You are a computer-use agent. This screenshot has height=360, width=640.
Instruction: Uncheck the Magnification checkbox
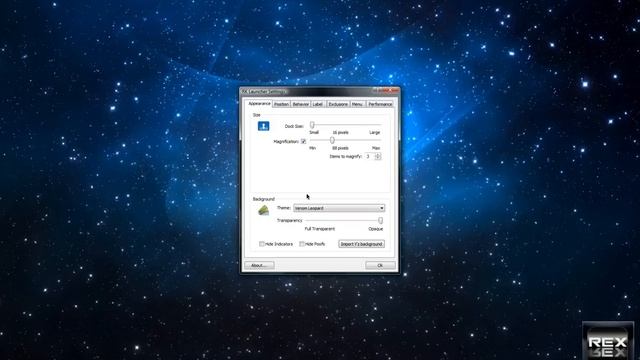(303, 142)
